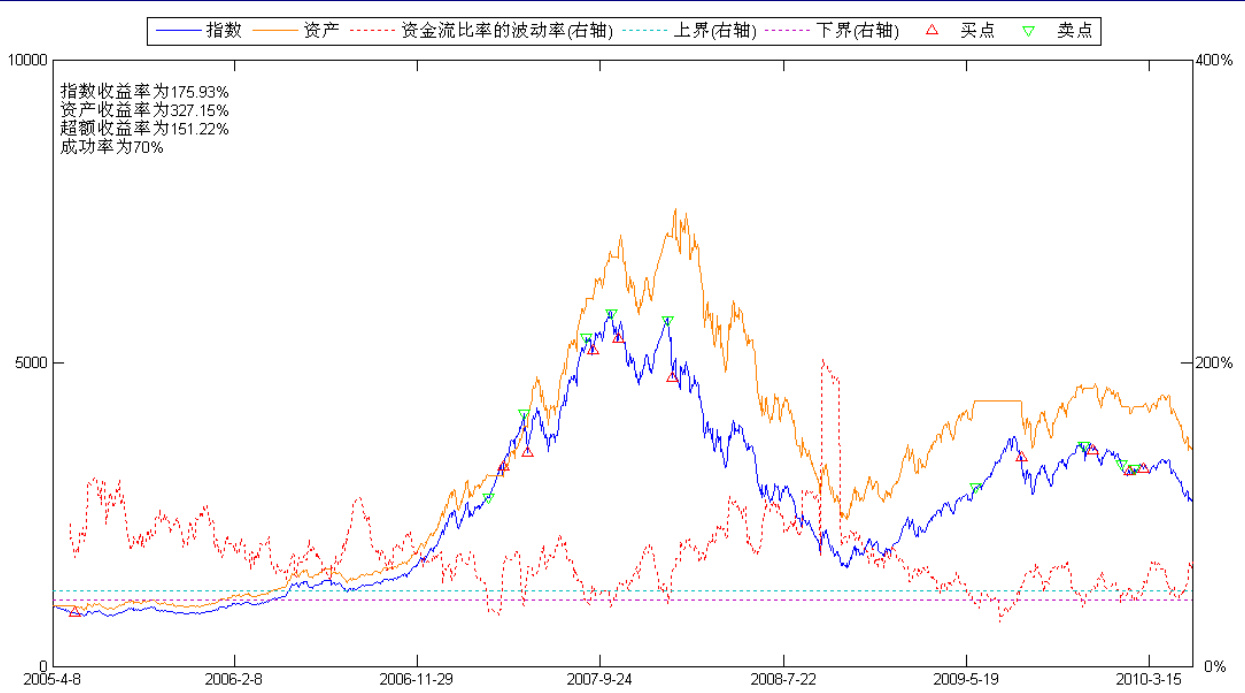The width and height of the screenshot is (1245, 693).
Task: Click the blue line sample beside 指数
Action: [x=178, y=31]
